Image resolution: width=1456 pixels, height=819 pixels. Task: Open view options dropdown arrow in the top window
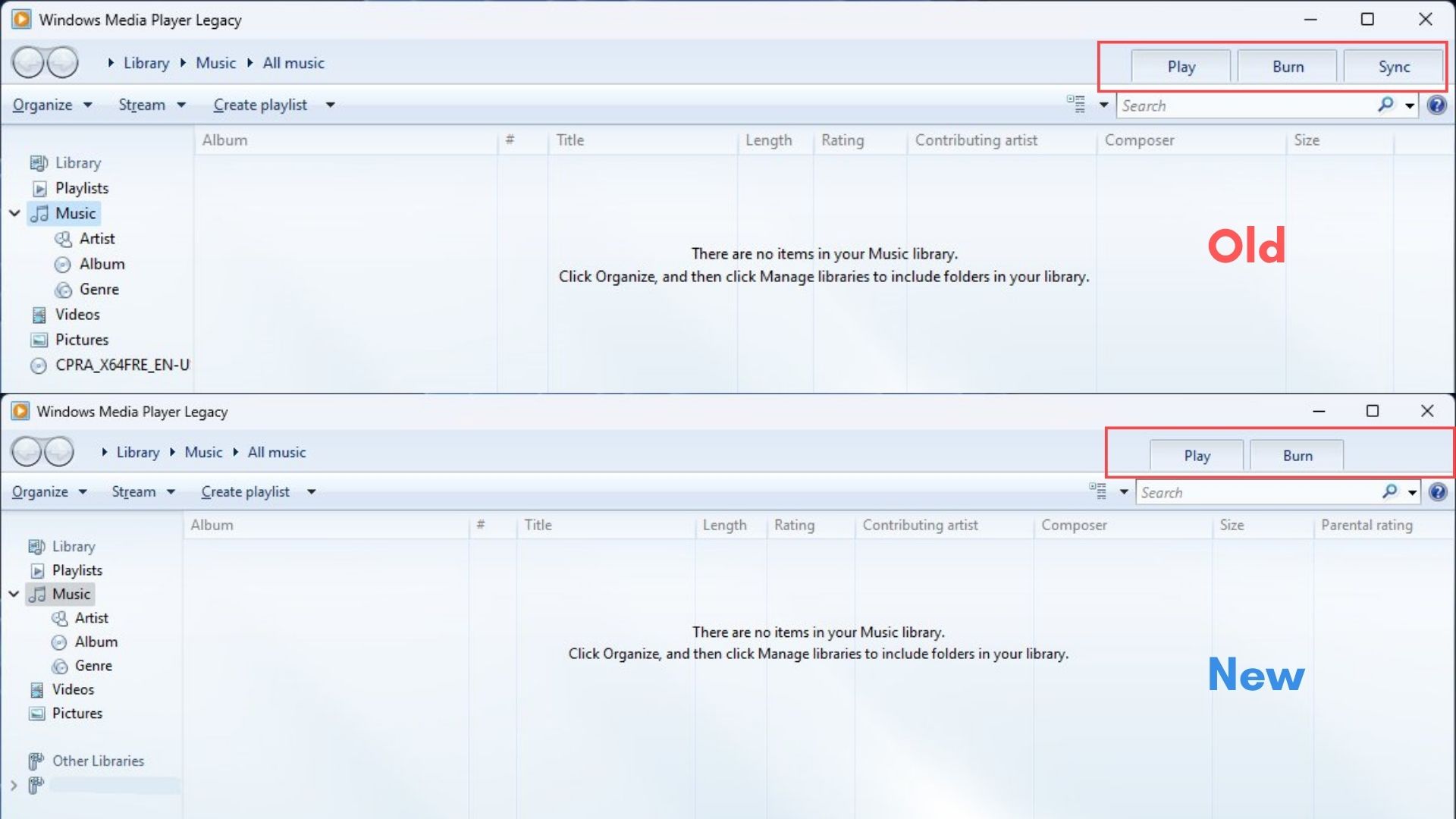(x=1104, y=105)
